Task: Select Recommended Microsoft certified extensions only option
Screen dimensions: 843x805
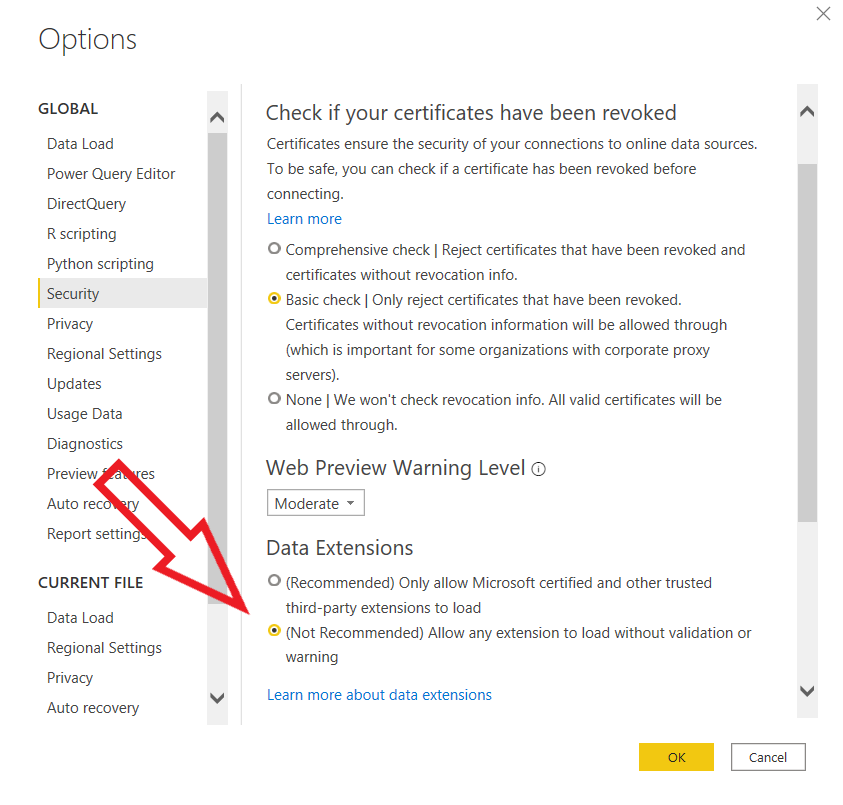Action: [275, 581]
